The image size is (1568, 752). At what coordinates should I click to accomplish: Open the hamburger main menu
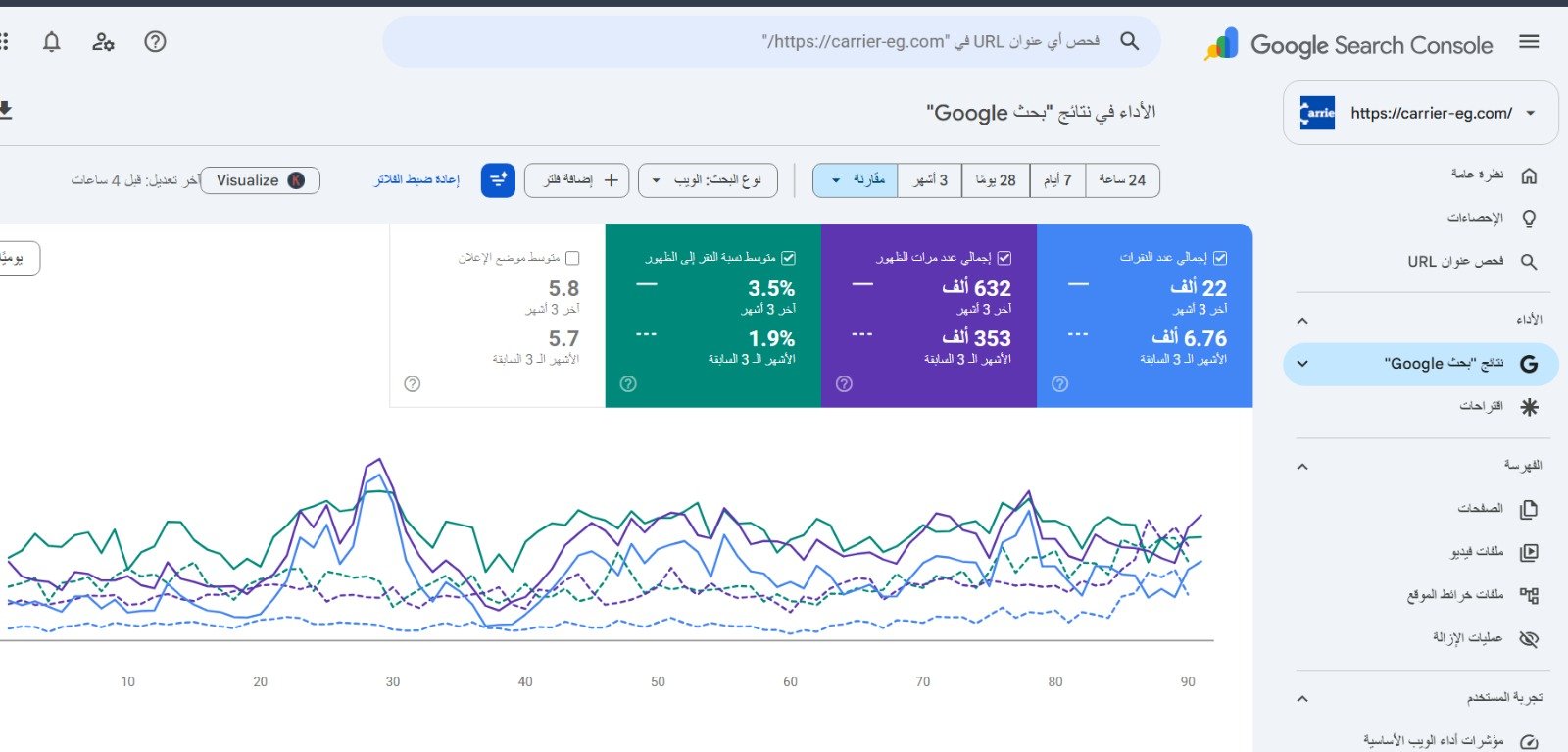(1529, 42)
